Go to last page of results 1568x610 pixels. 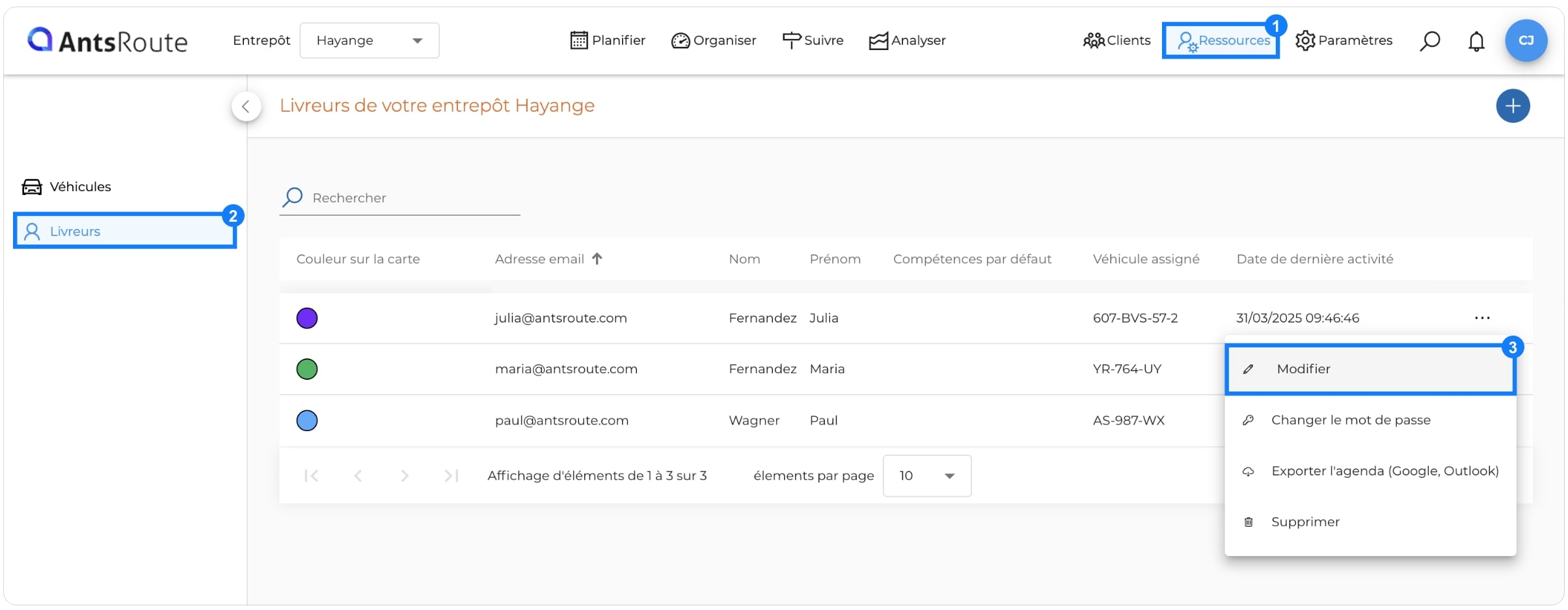(452, 476)
